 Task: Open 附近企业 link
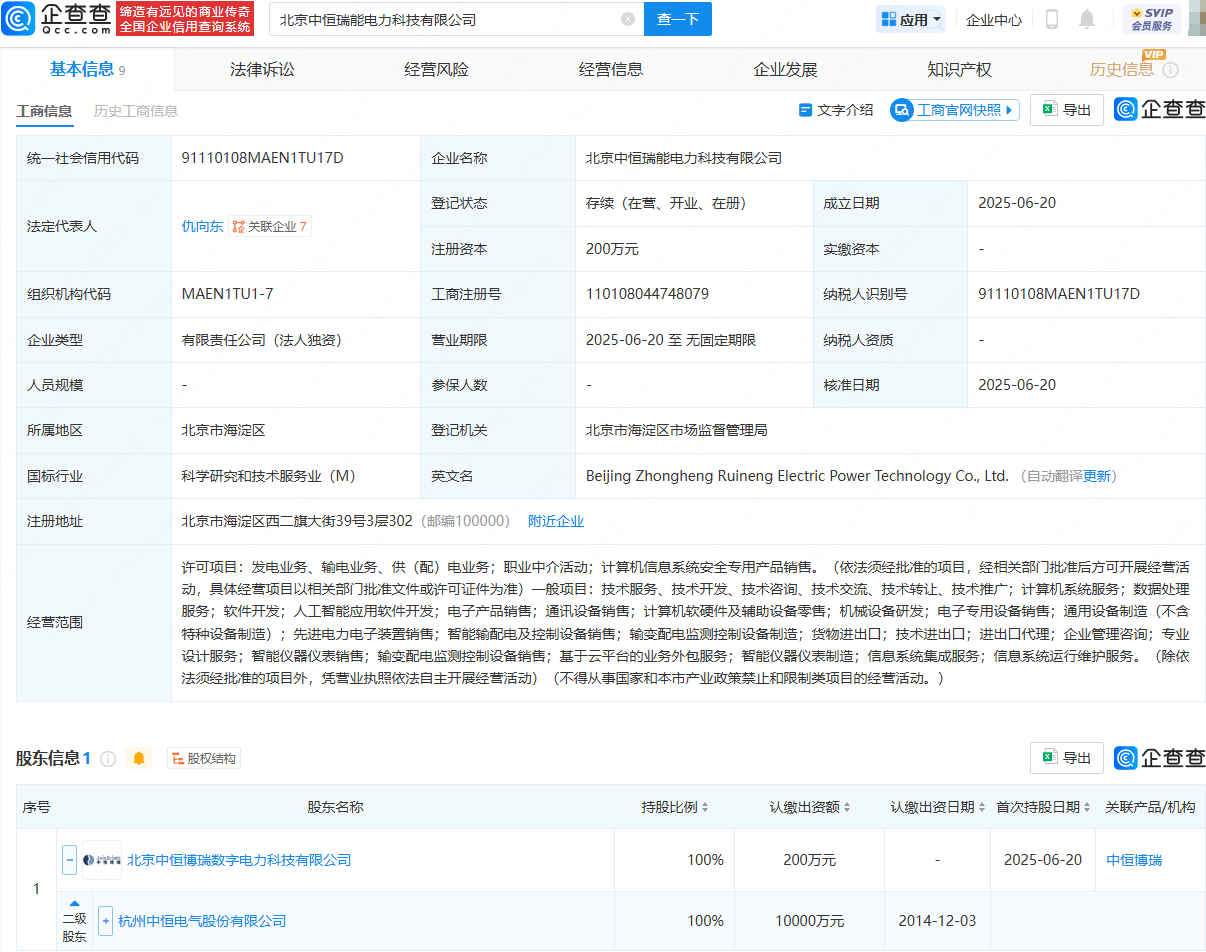tap(556, 521)
